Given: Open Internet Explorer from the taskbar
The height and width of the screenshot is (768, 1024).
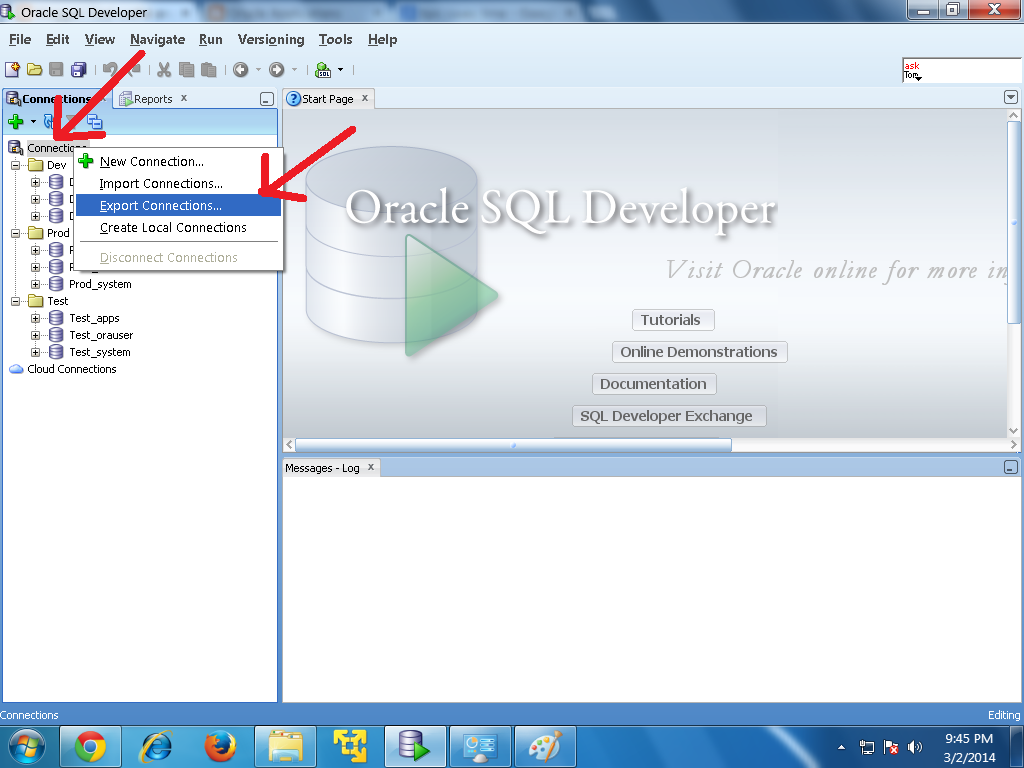Looking at the screenshot, I should (x=157, y=747).
